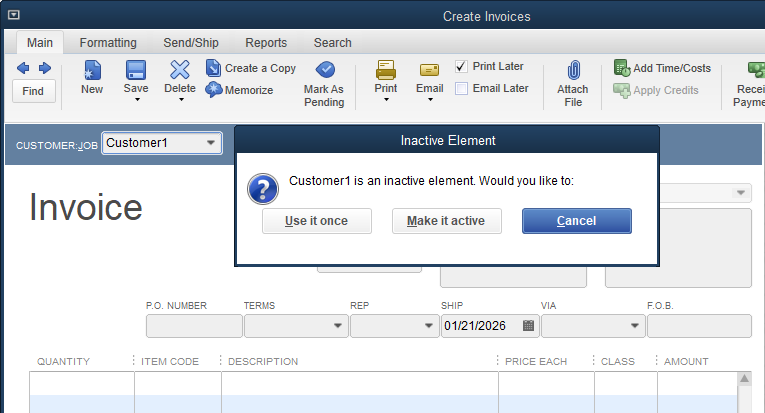Click the Print icon
Image resolution: width=765 pixels, height=413 pixels.
385,70
